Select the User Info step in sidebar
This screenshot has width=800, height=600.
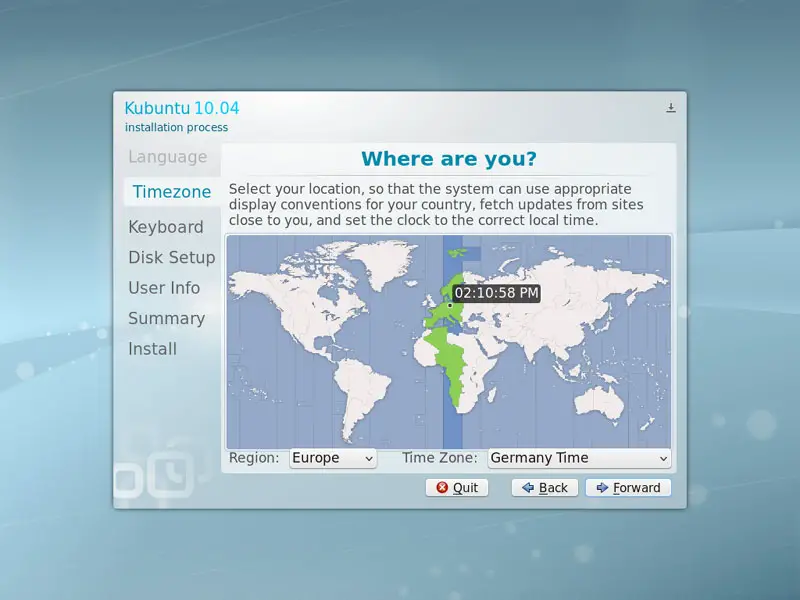[164, 288]
